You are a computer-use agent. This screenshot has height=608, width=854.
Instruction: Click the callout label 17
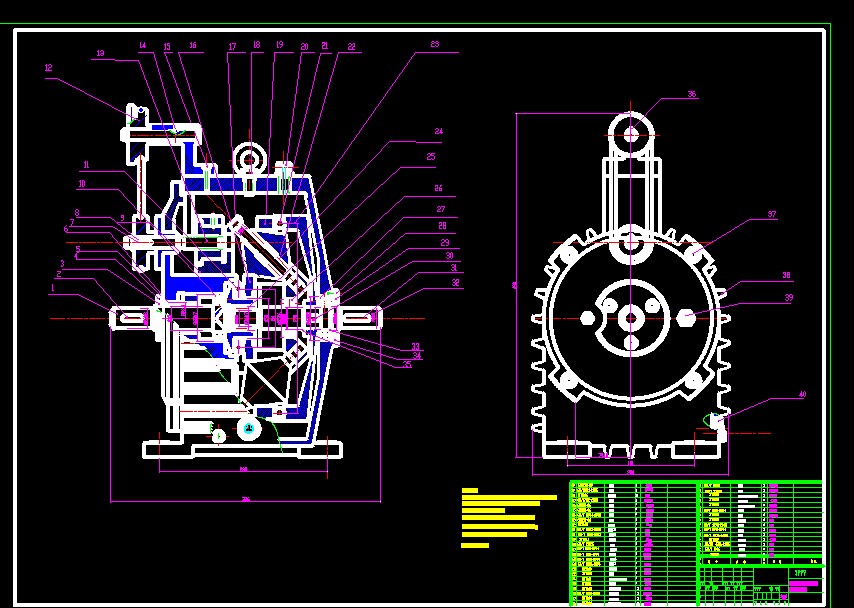pyautogui.click(x=233, y=47)
